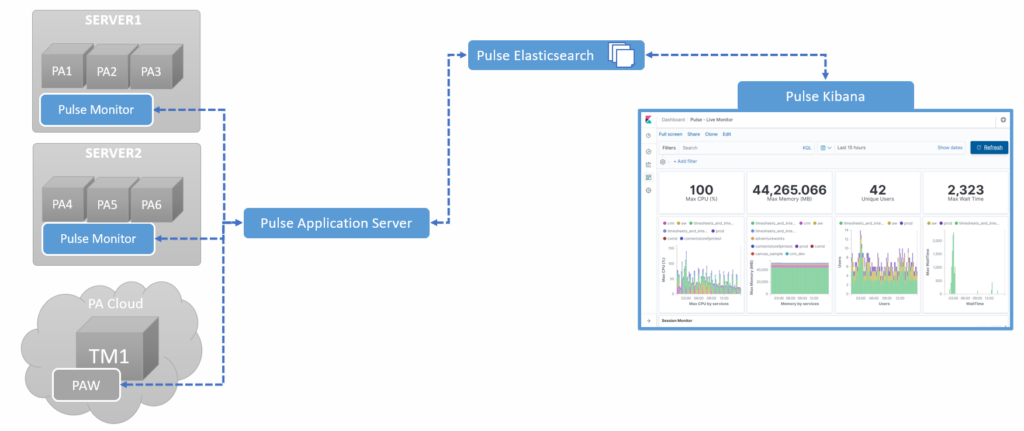1024x431 pixels.
Task: Toggle prod legend in Users chart
Action: pos(906,223)
